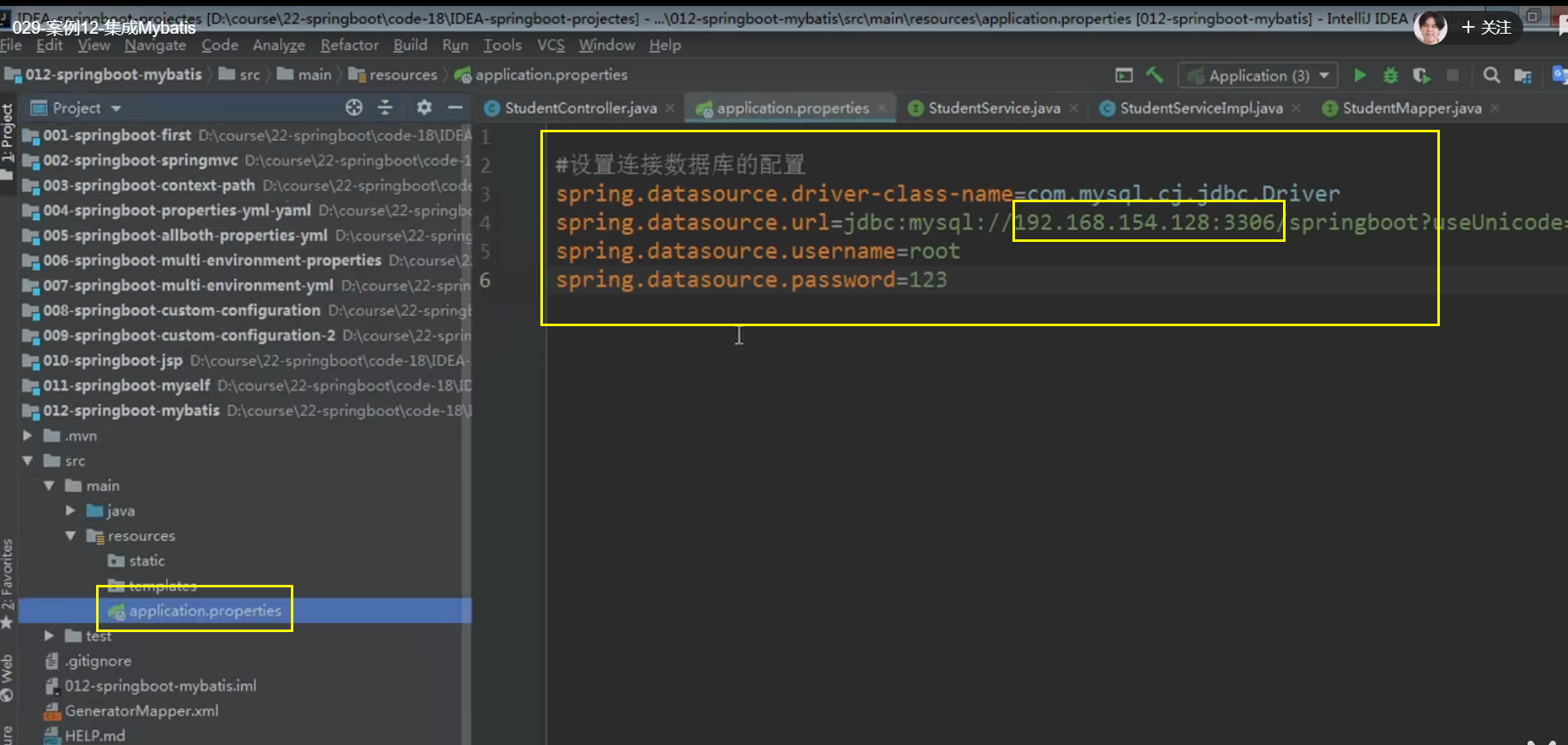Screen dimensions: 1568x745
Task: Click line number 6 in the gutter
Action: [x=485, y=280]
